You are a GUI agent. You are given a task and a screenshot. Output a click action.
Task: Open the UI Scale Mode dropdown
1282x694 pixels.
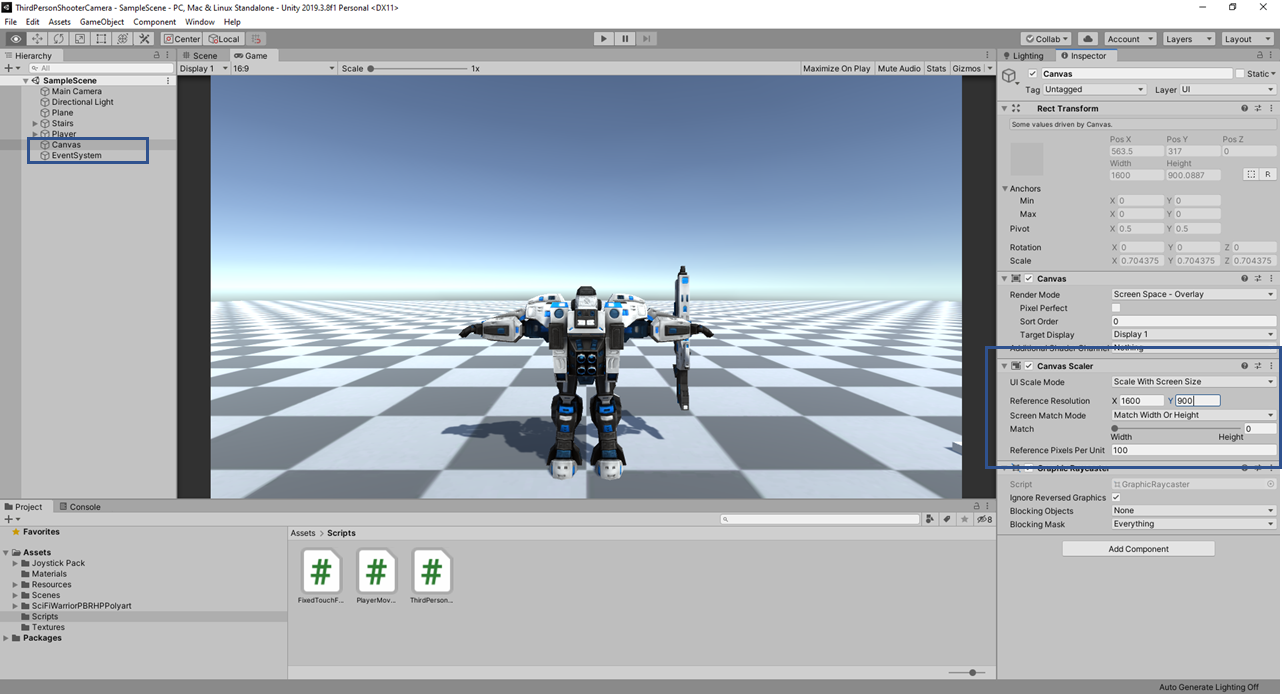click(1194, 382)
